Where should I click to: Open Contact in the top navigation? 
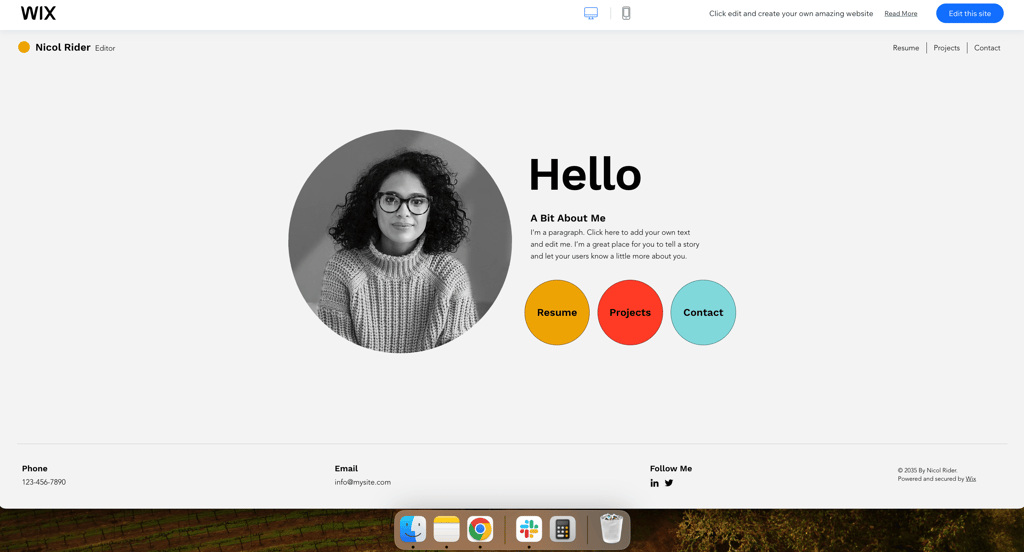tap(987, 48)
